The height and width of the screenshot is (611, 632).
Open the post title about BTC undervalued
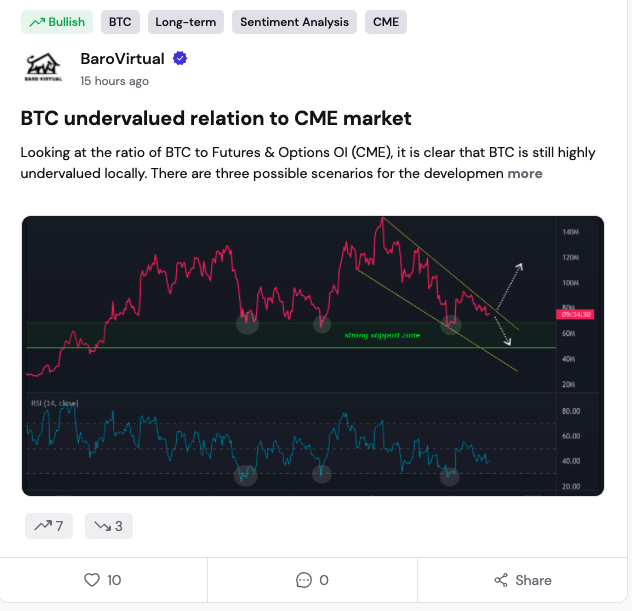(216, 118)
